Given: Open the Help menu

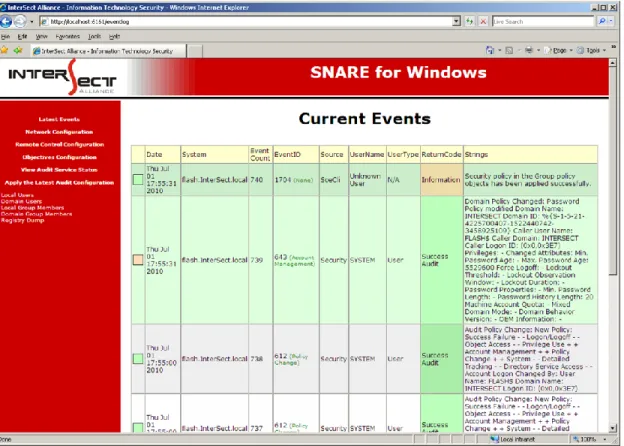Looking at the screenshot, I should (x=114, y=36).
